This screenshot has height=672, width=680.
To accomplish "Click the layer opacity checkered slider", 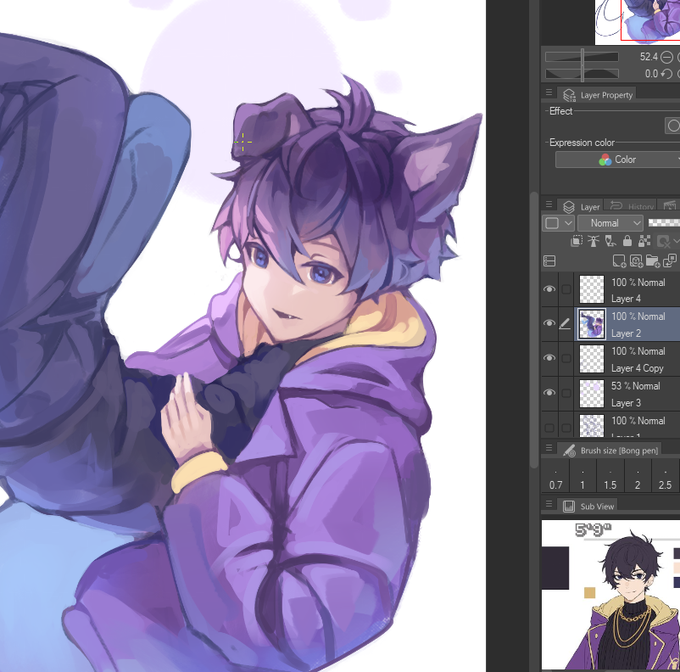I will pyautogui.click(x=664, y=222).
